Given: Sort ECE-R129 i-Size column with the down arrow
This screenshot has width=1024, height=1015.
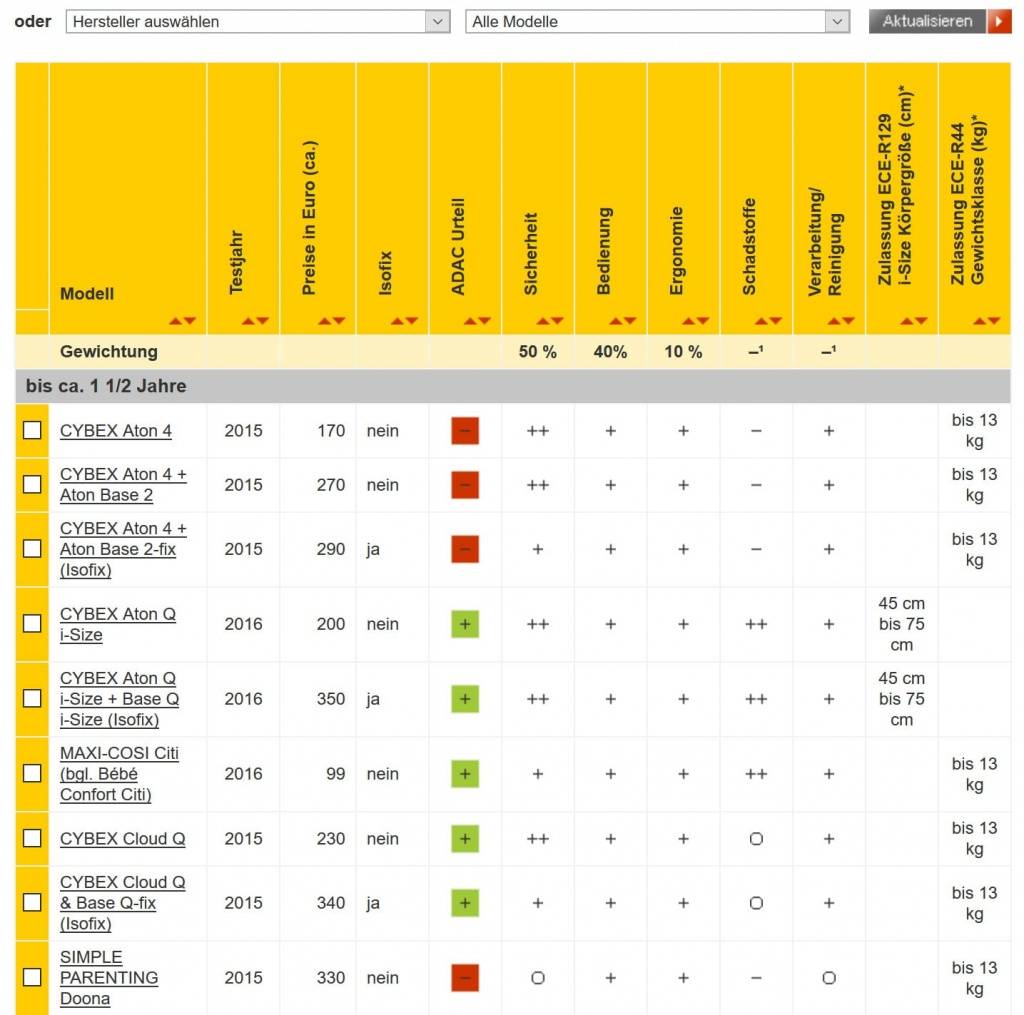Looking at the screenshot, I should pos(921,321).
